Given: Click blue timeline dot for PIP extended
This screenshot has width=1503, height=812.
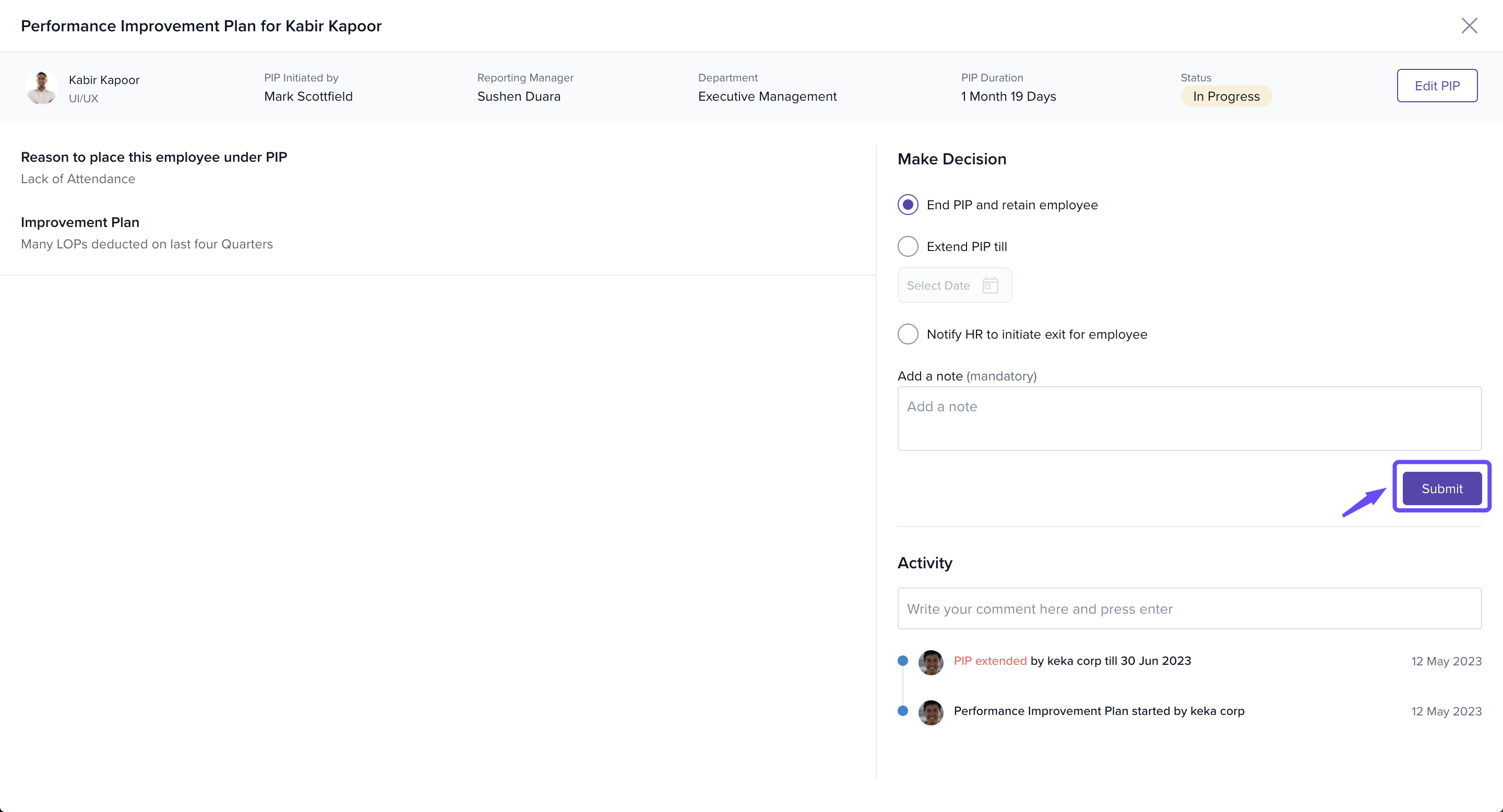Looking at the screenshot, I should pyautogui.click(x=903, y=661).
